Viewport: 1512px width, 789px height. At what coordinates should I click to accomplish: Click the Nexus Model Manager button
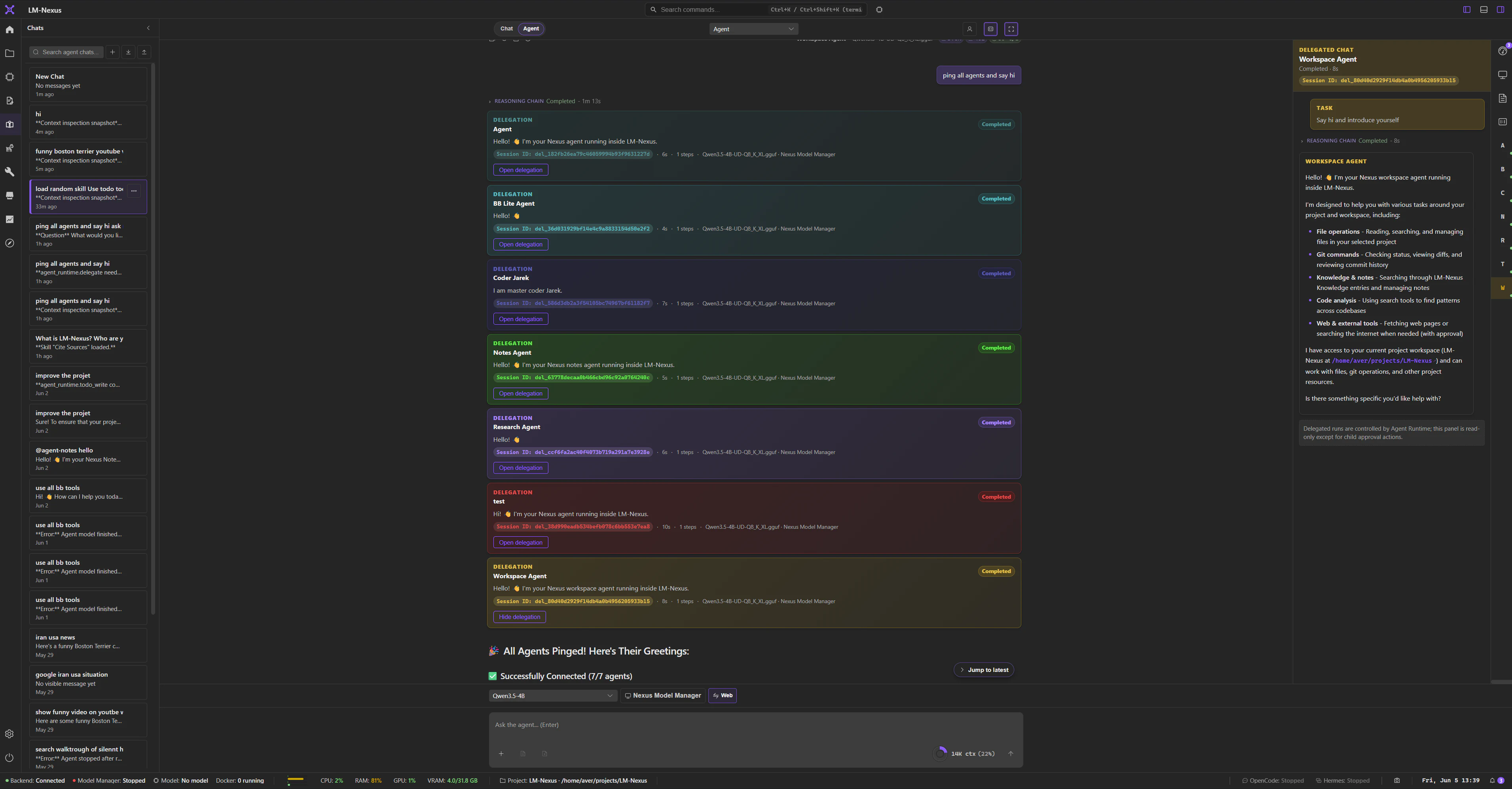point(663,696)
